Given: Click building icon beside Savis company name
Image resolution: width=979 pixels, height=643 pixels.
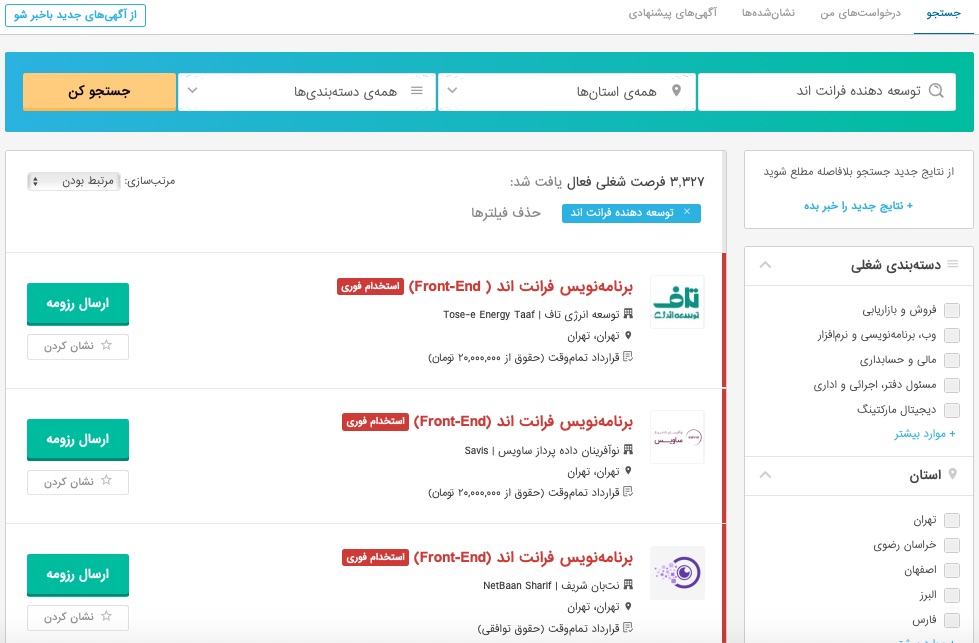Looking at the screenshot, I should (628, 449).
